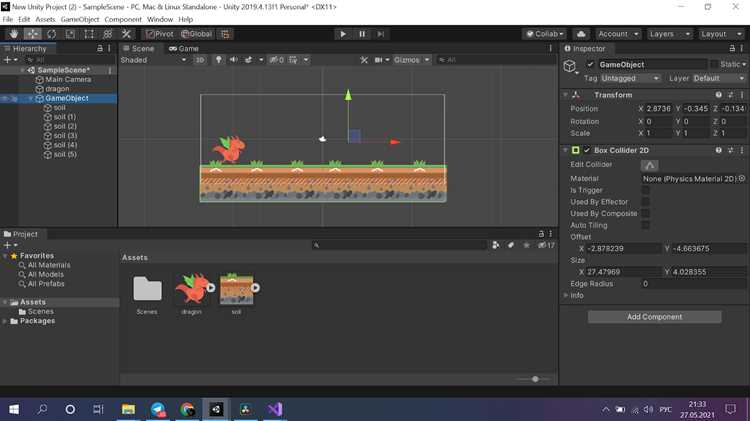Open the Layers dropdown

[669, 34]
